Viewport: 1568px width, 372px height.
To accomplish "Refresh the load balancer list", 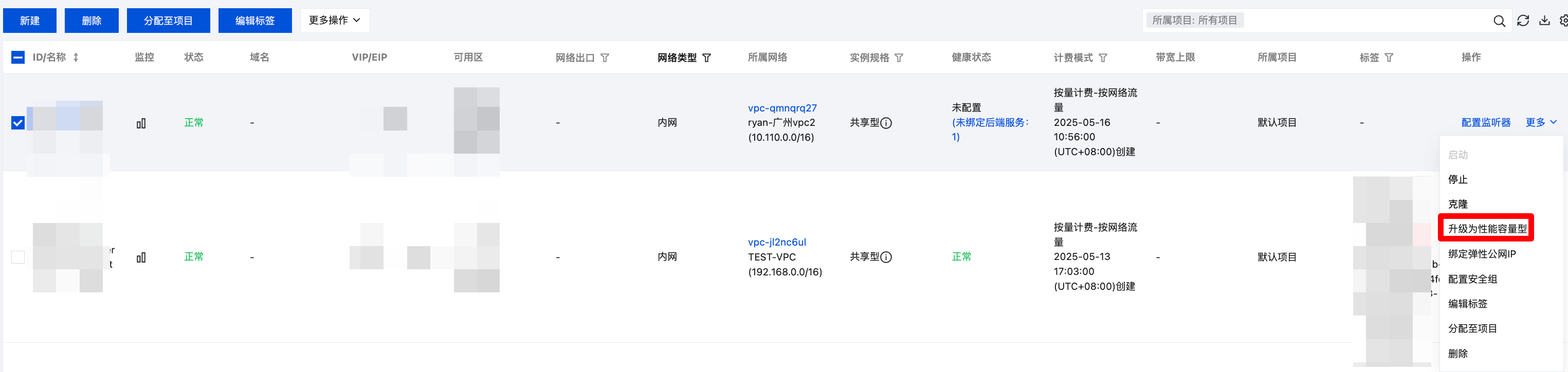I will tap(1523, 21).
